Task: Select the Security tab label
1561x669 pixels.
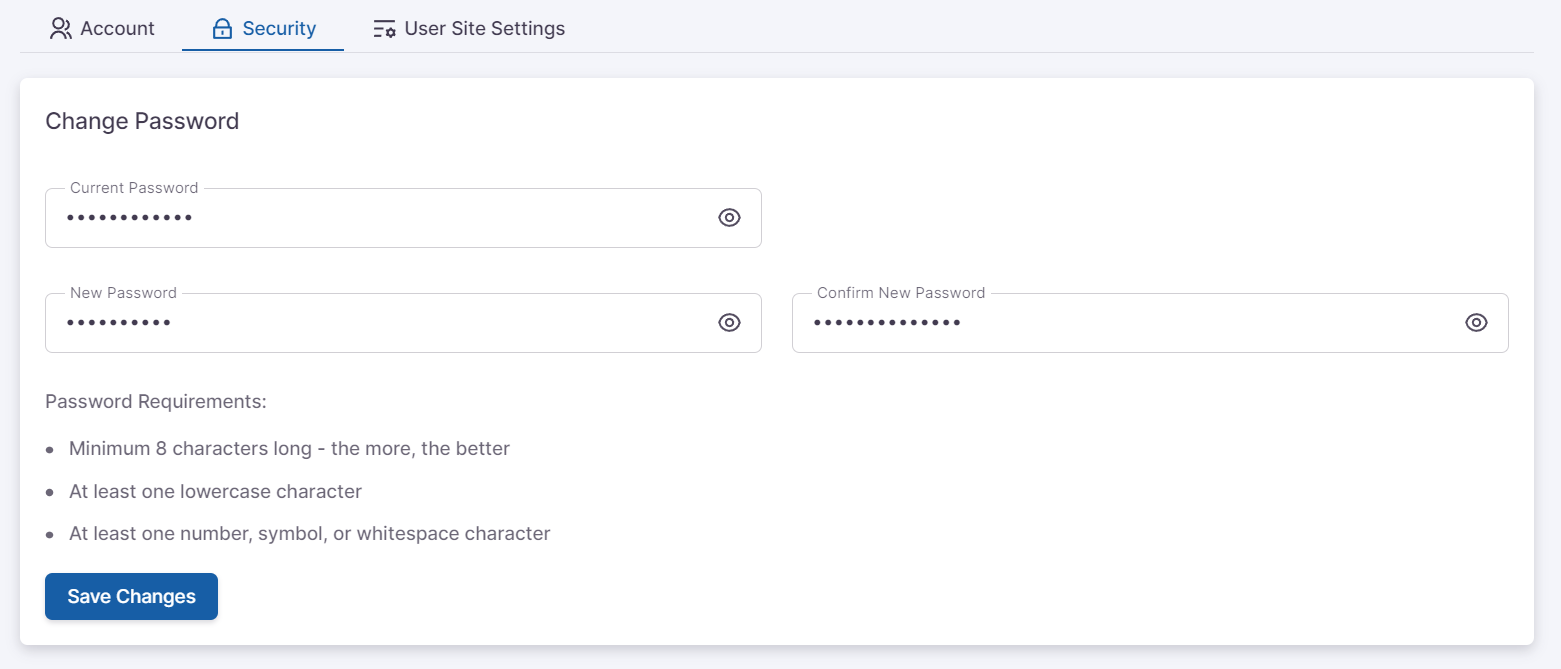Action: pyautogui.click(x=279, y=29)
